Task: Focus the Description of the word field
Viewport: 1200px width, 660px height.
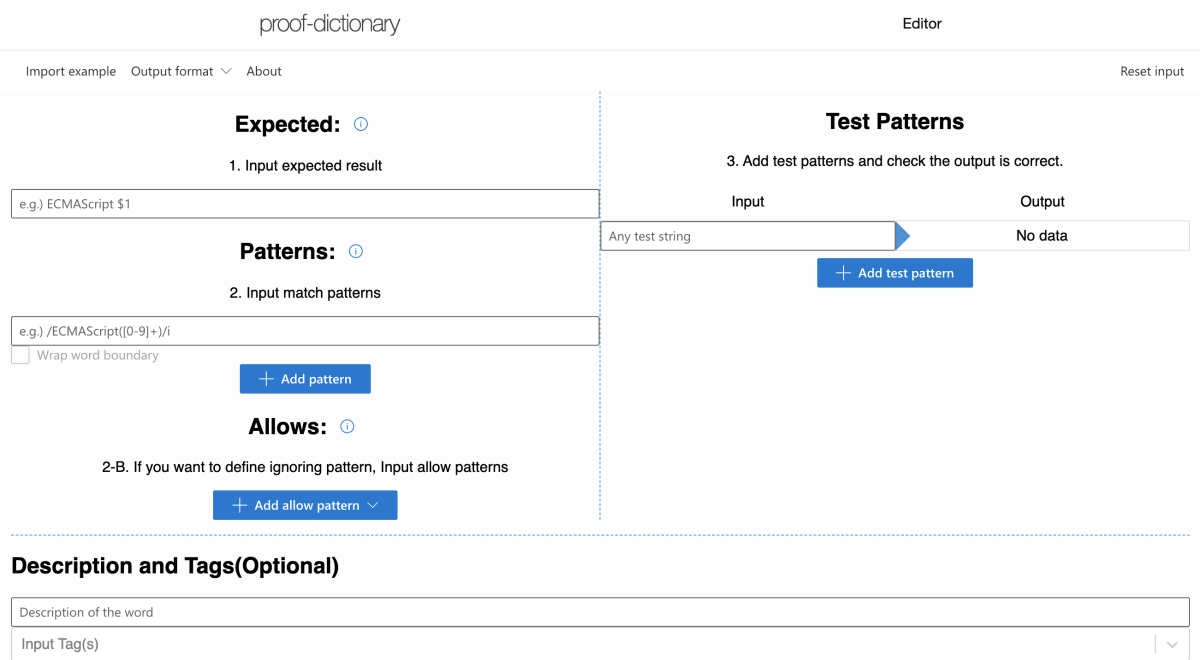Action: [600, 612]
